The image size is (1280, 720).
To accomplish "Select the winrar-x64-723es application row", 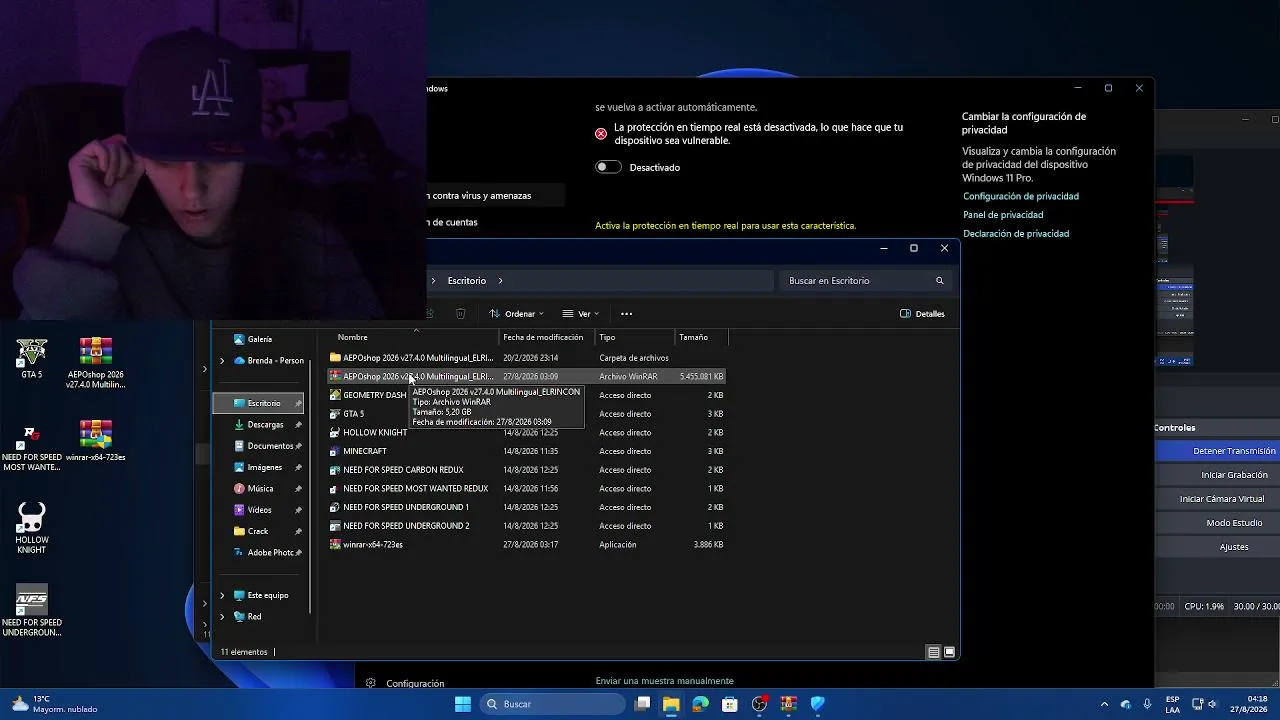I will point(527,545).
